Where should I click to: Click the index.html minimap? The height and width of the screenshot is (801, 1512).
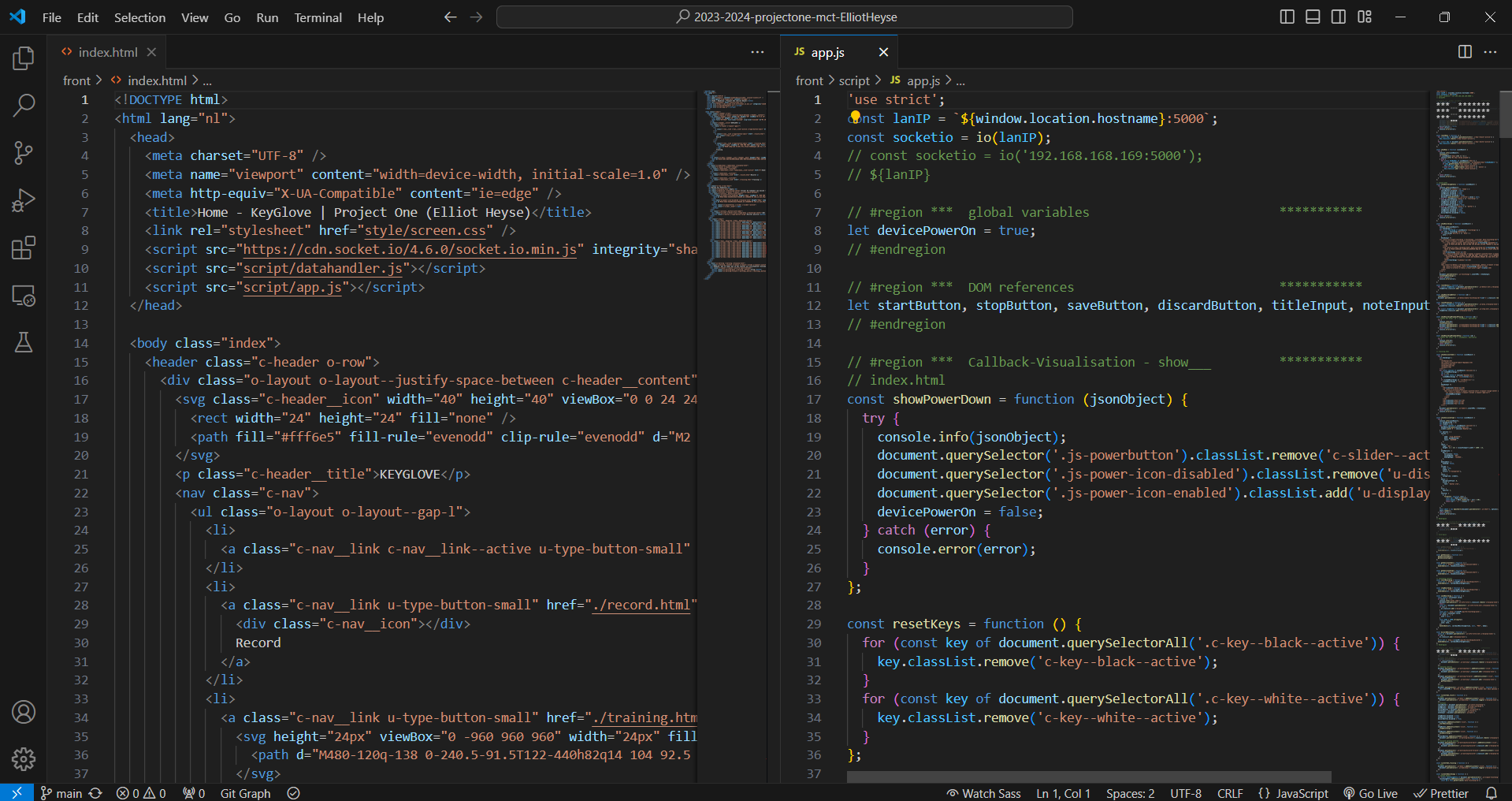tap(734, 185)
